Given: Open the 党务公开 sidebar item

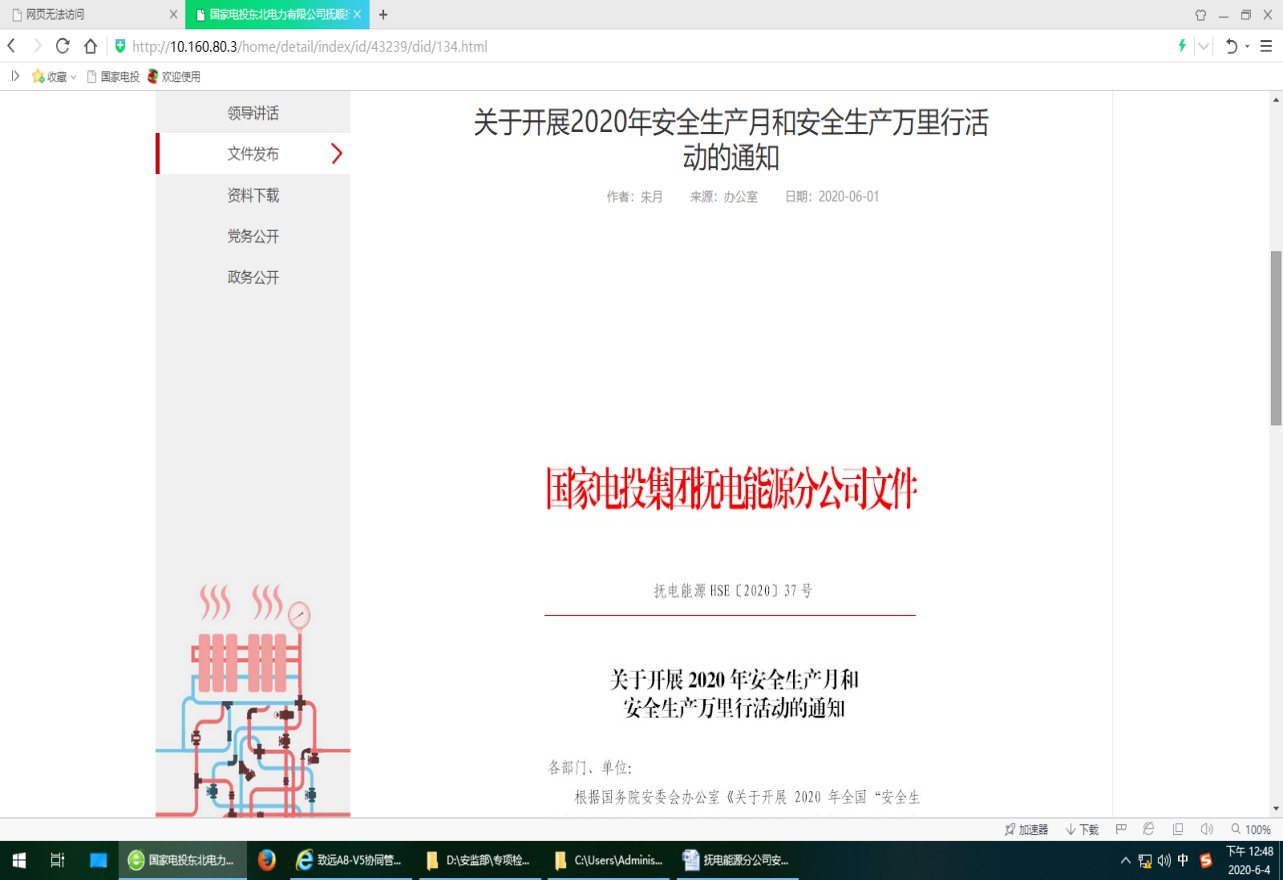Looking at the screenshot, I should click(x=253, y=236).
